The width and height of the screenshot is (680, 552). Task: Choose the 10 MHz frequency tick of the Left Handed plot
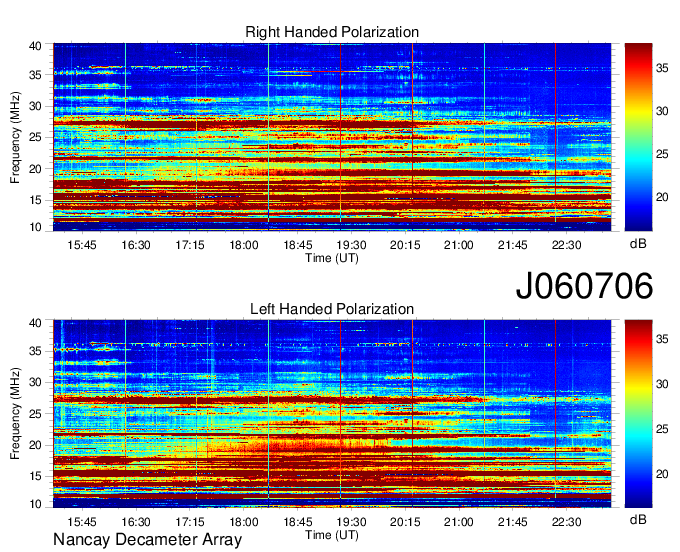click(35, 504)
